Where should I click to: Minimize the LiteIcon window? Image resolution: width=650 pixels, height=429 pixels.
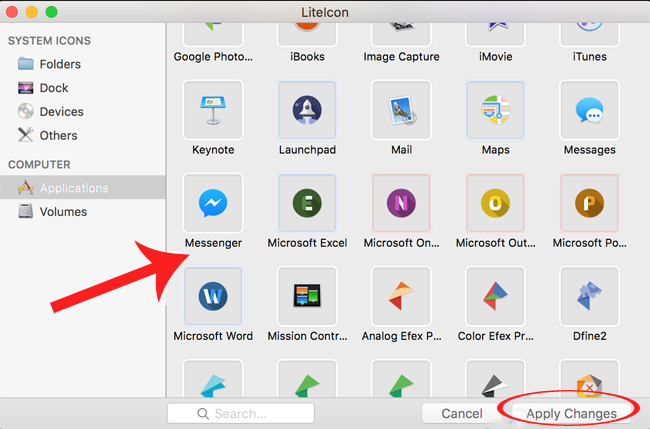click(32, 12)
